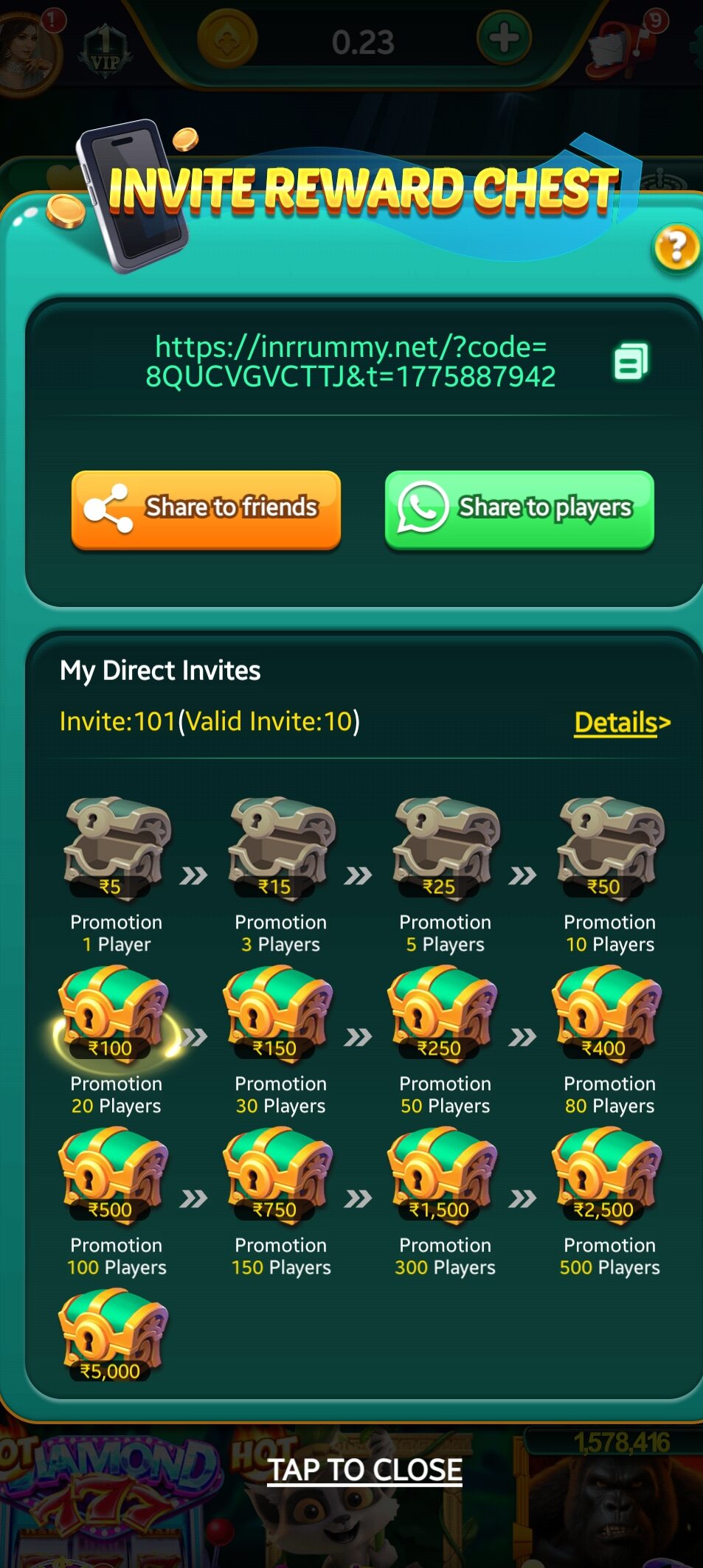Image resolution: width=703 pixels, height=1568 pixels.
Task: Open the Details link for invites
Action: click(x=622, y=722)
